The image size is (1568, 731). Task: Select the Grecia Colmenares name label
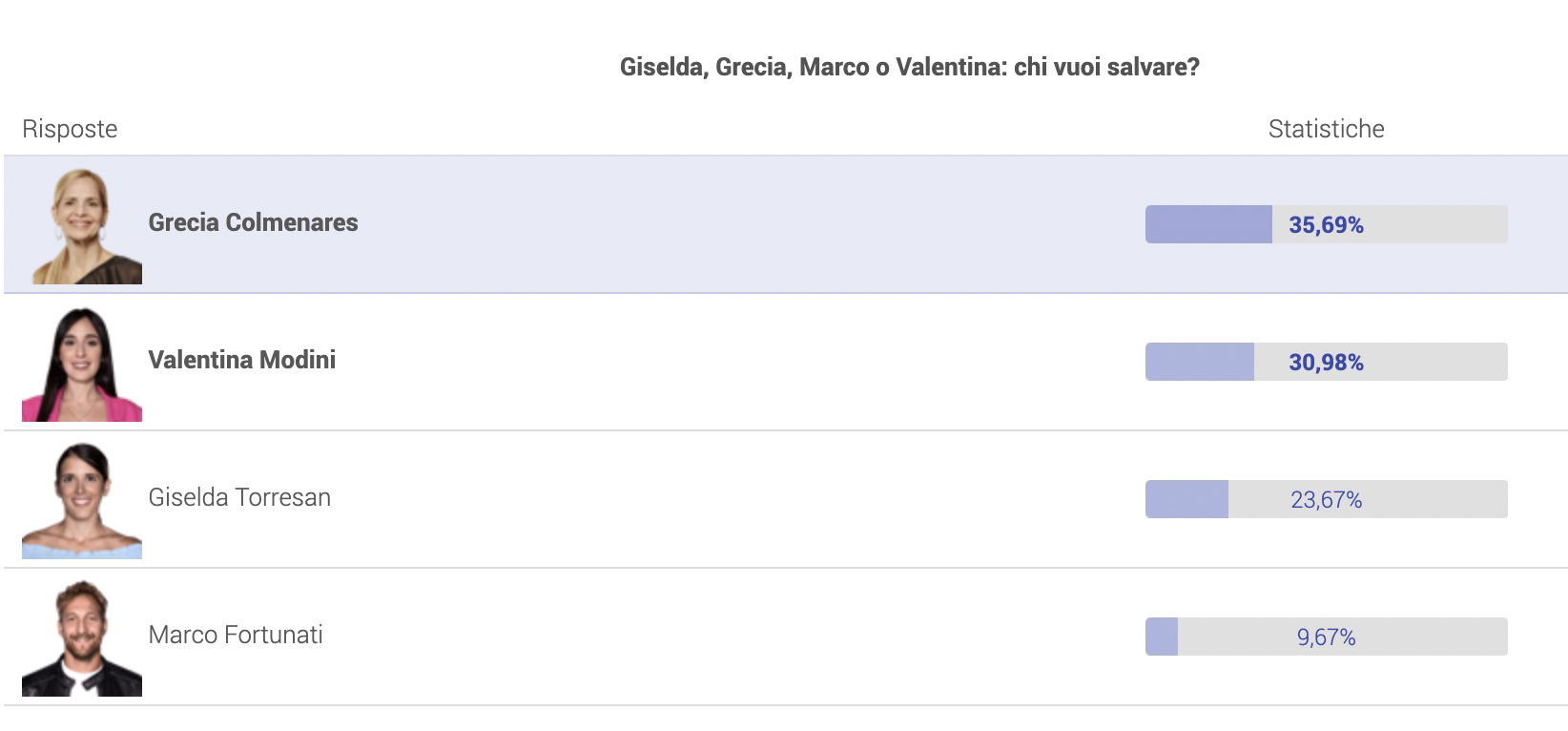[x=253, y=222]
